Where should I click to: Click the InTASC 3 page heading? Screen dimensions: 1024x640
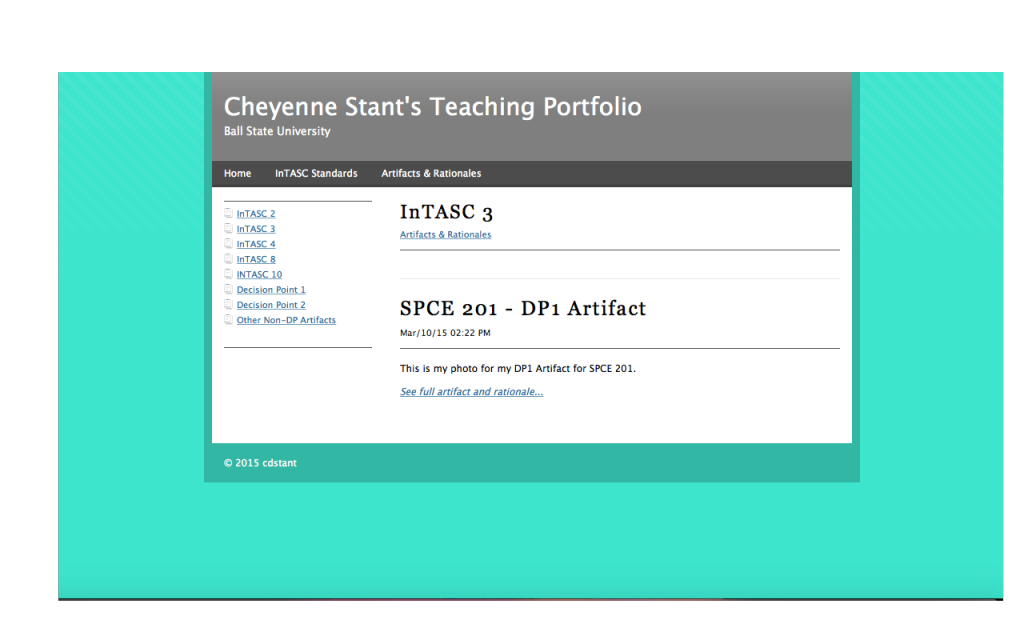[x=446, y=212]
